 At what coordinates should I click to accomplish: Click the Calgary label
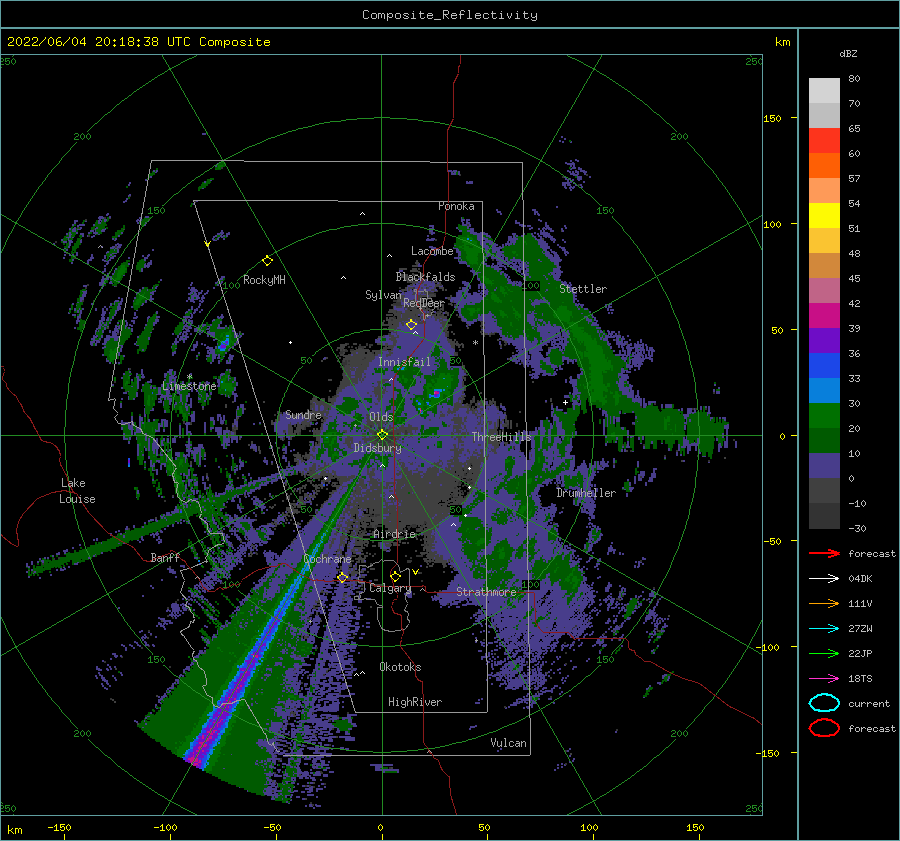click(x=390, y=588)
